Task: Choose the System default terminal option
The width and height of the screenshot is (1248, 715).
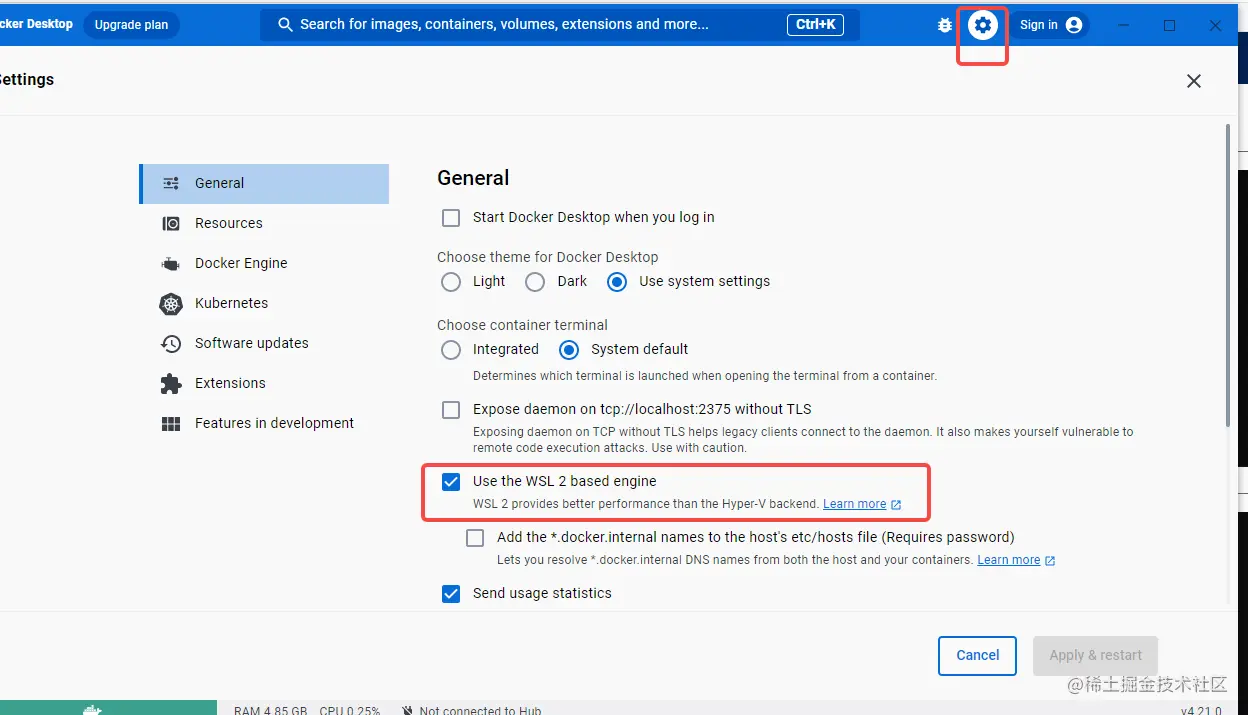Action: point(569,350)
